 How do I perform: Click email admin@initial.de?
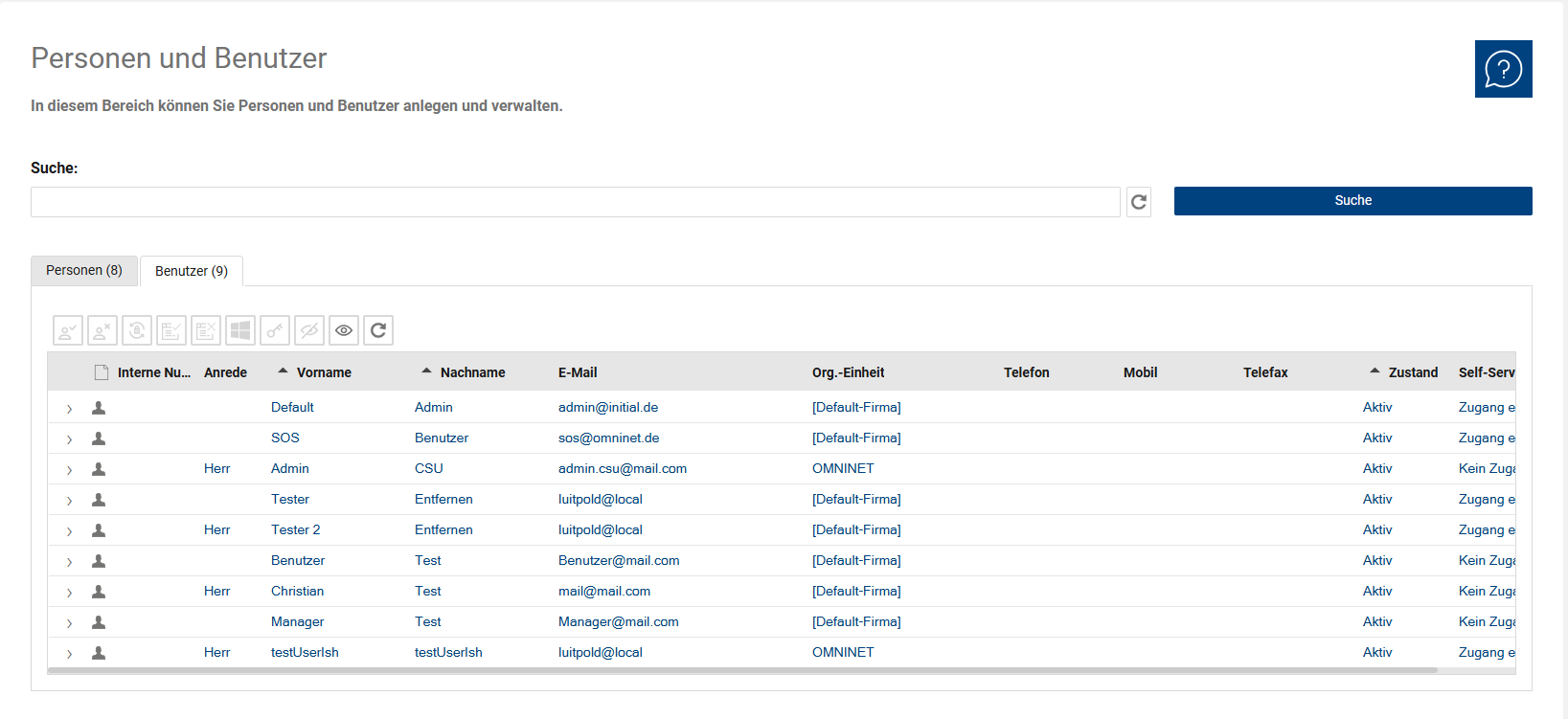pos(608,407)
